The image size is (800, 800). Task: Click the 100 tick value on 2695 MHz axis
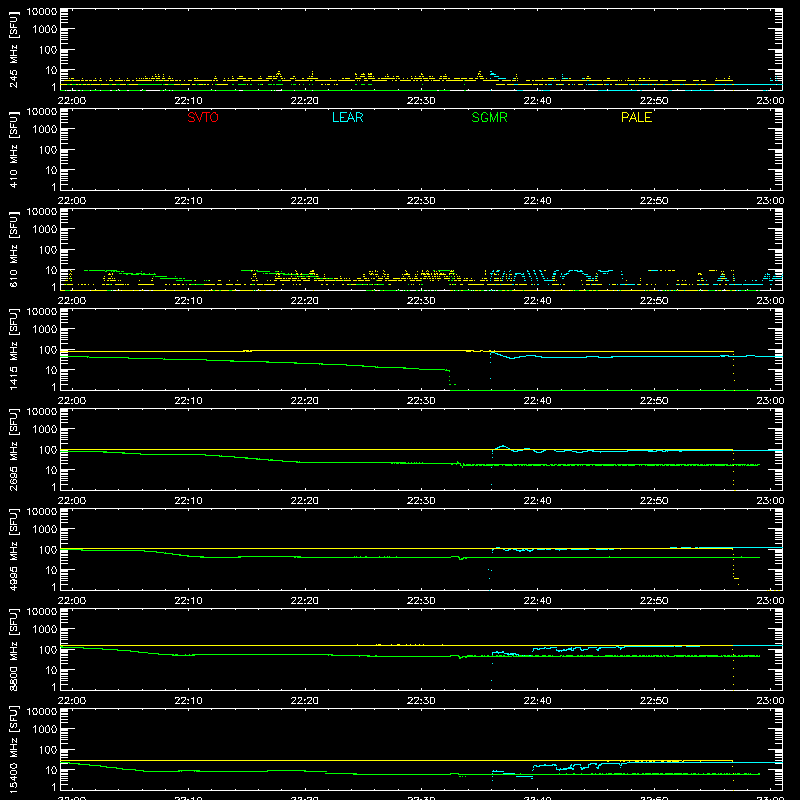click(48, 450)
